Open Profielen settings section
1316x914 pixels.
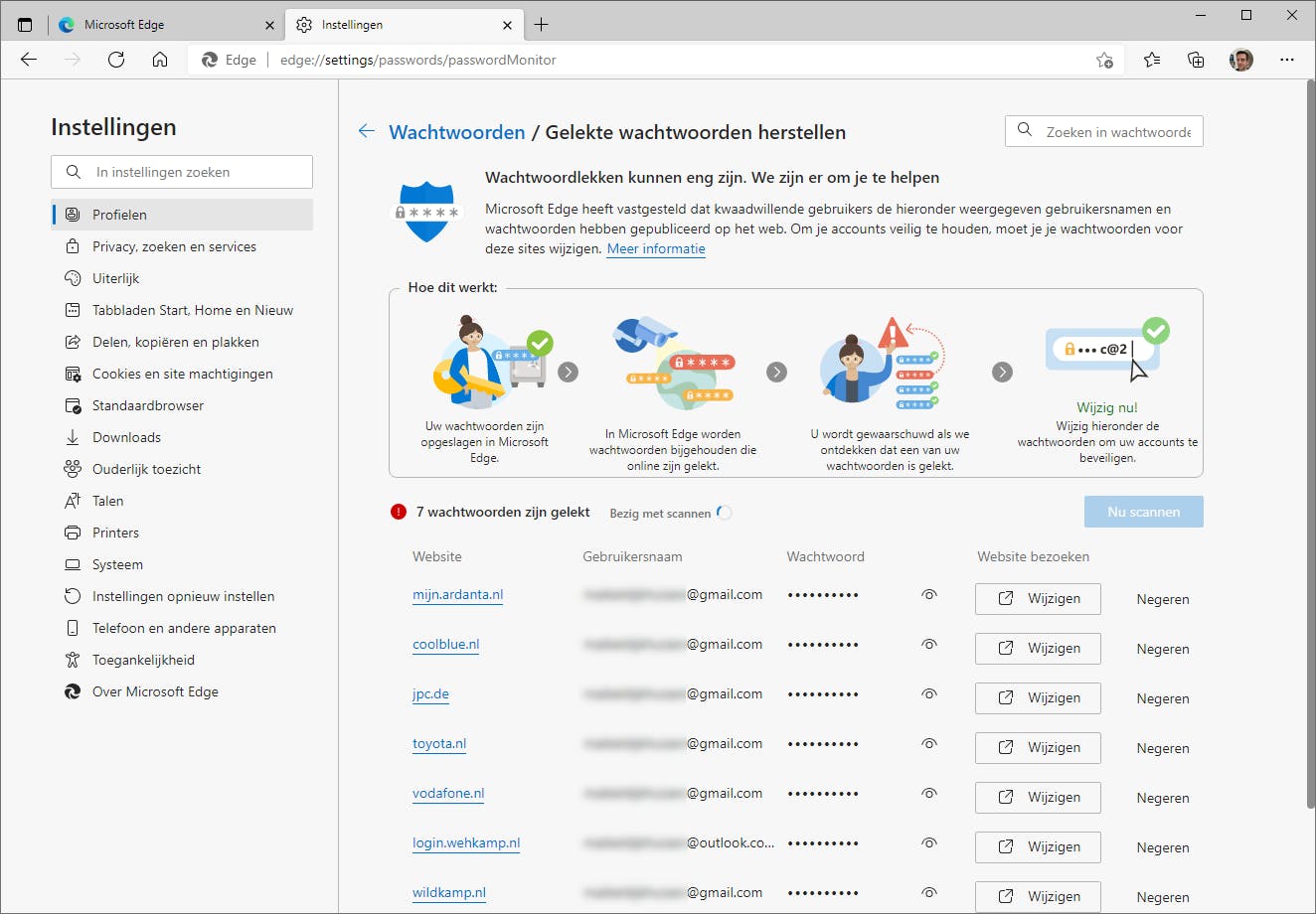(x=182, y=215)
